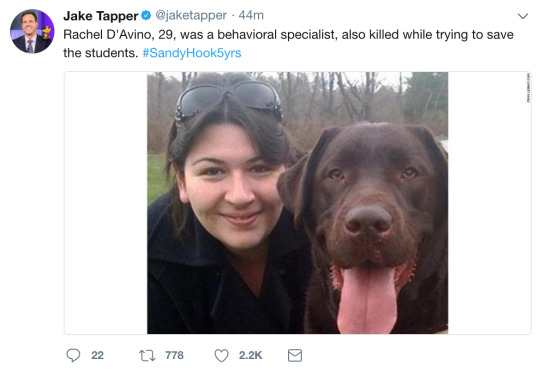Viewport: 540px width, 371px height.
Task: Click the reply count 22
Action: click(x=97, y=355)
